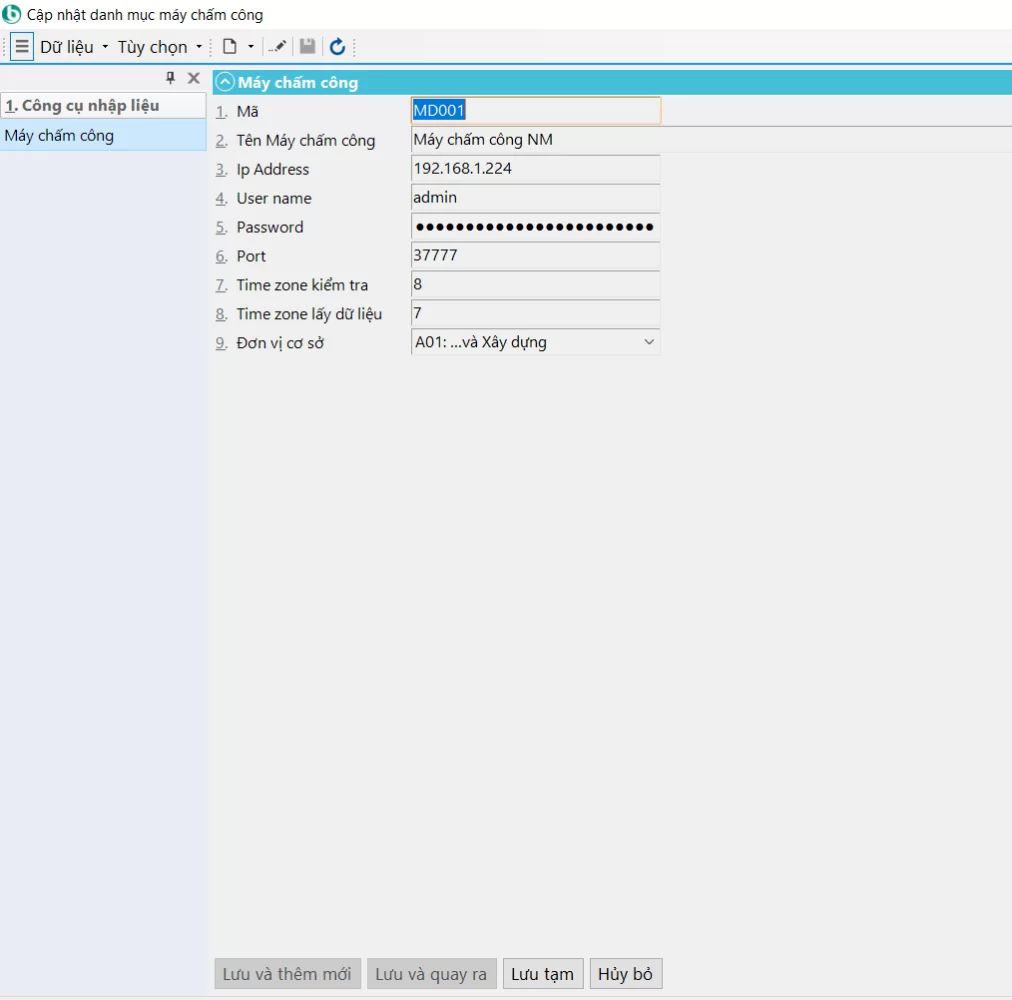The image size is (1012, 1000).
Task: Click the Ip Address input field
Action: (535, 169)
